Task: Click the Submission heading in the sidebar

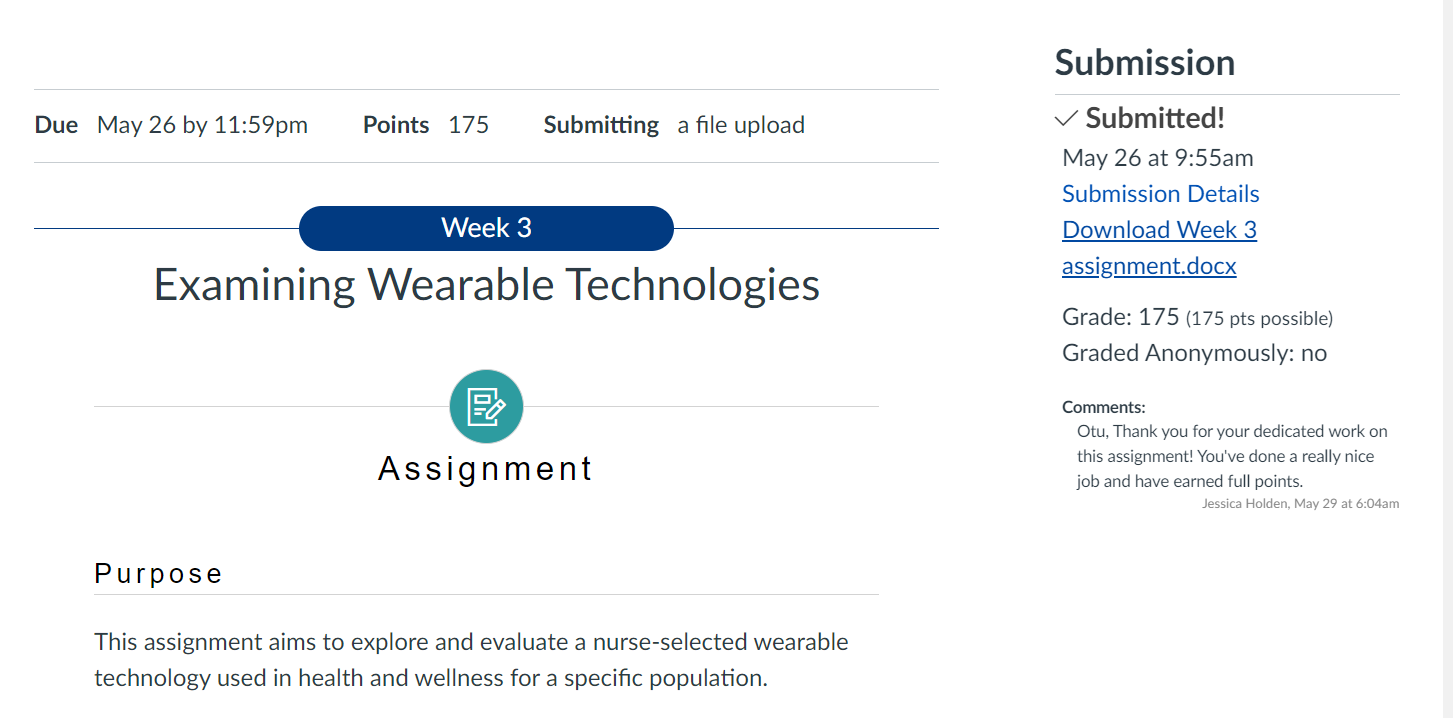Action: click(1144, 62)
